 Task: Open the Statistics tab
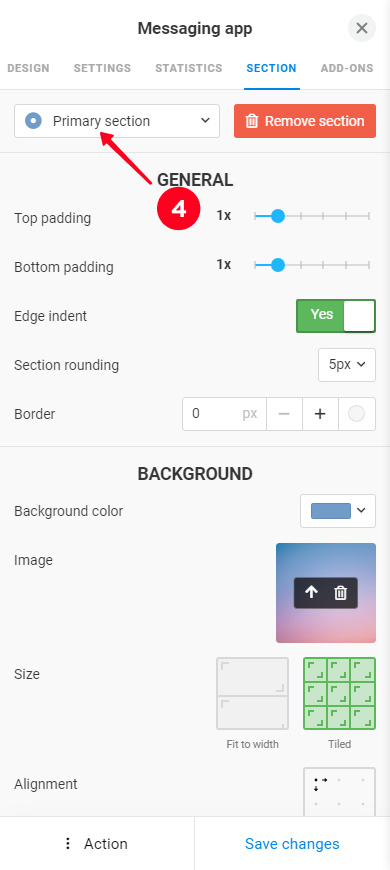(x=189, y=68)
